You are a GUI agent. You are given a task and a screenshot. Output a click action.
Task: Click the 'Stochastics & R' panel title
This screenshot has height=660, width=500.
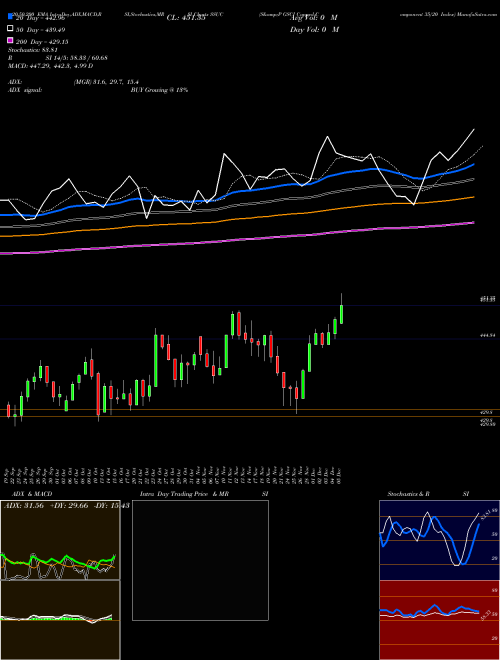tap(408, 494)
